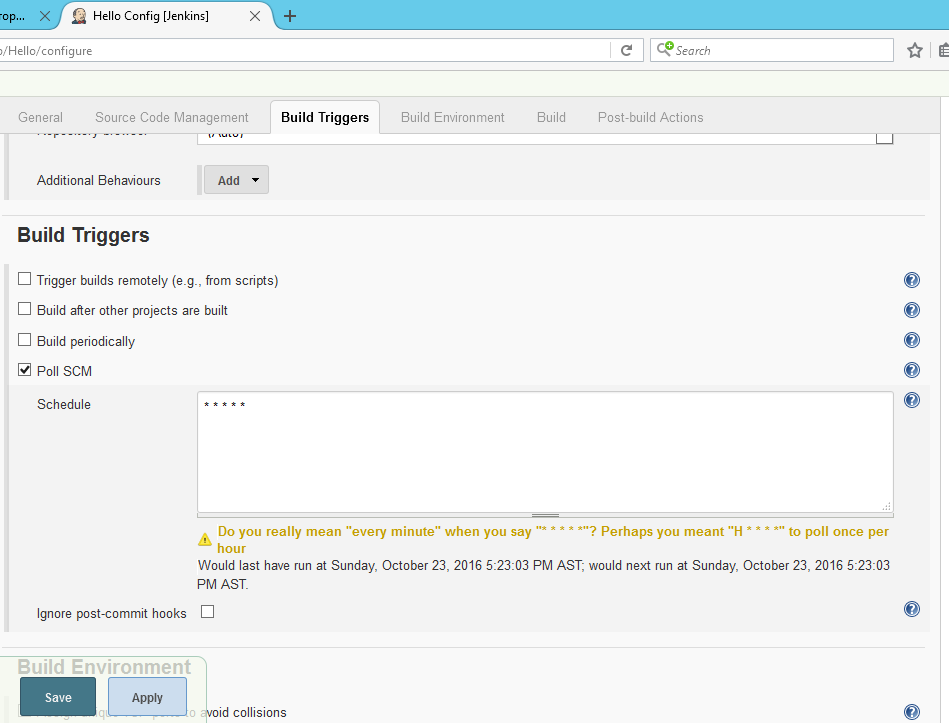Click the Additional Behaviours label

click(x=99, y=180)
